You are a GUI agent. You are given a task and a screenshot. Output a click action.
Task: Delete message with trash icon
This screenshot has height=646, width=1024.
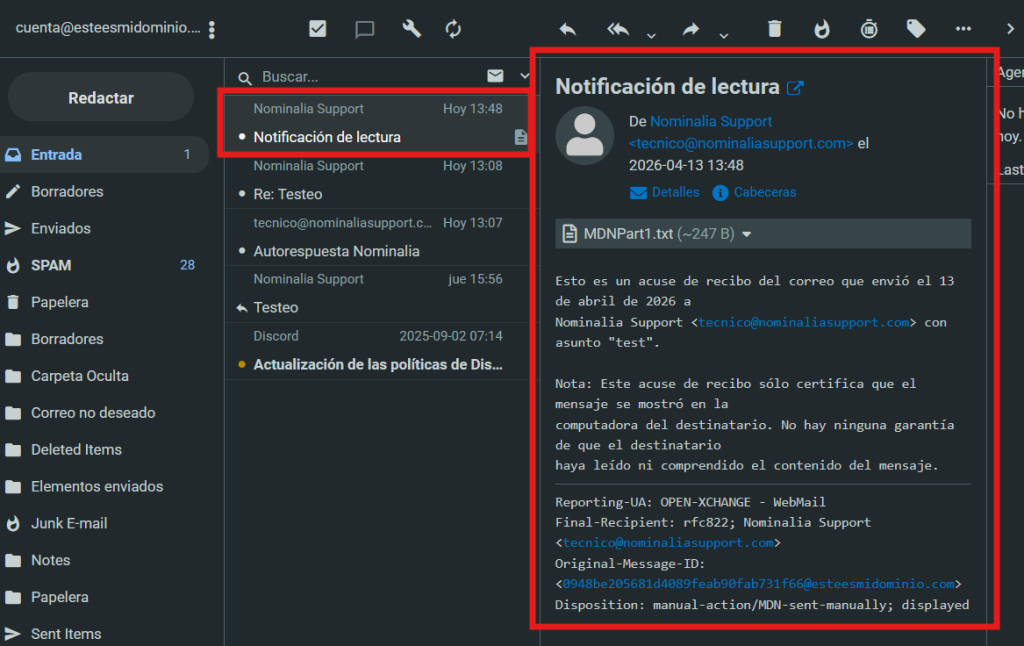[x=774, y=29]
